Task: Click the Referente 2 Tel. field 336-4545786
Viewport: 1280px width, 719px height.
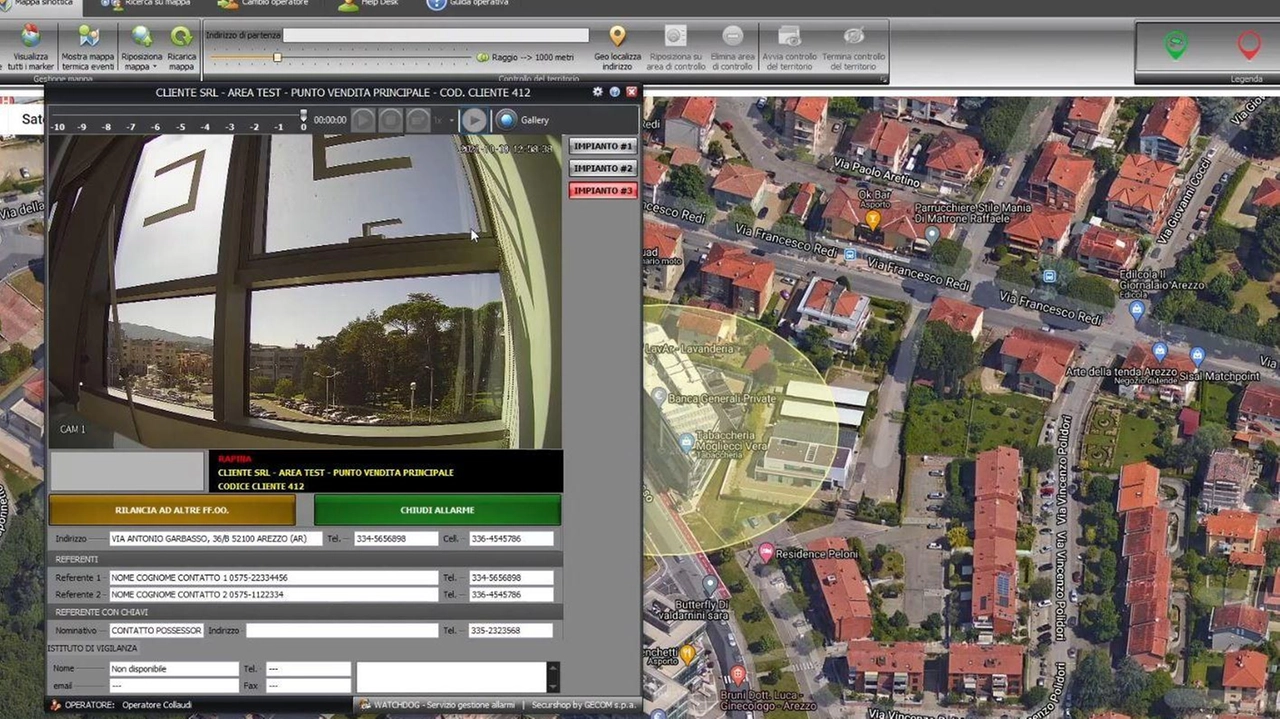Action: pyautogui.click(x=511, y=594)
